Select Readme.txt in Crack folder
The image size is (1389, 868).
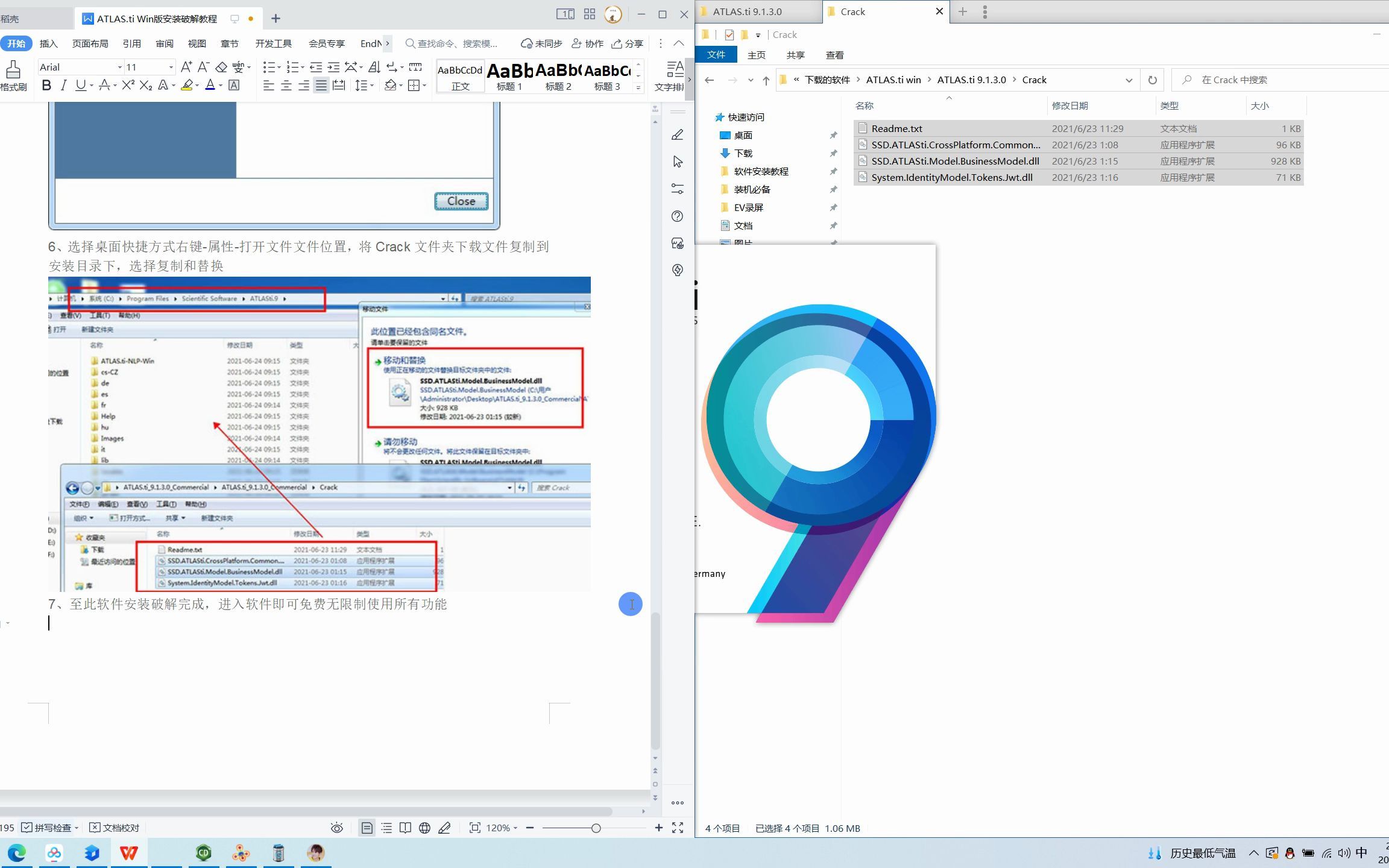pyautogui.click(x=1078, y=128)
